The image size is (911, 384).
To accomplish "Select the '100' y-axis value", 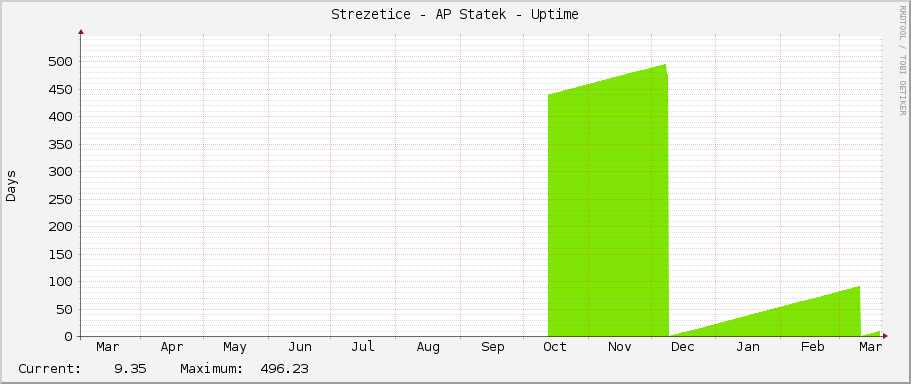I will tap(60, 282).
